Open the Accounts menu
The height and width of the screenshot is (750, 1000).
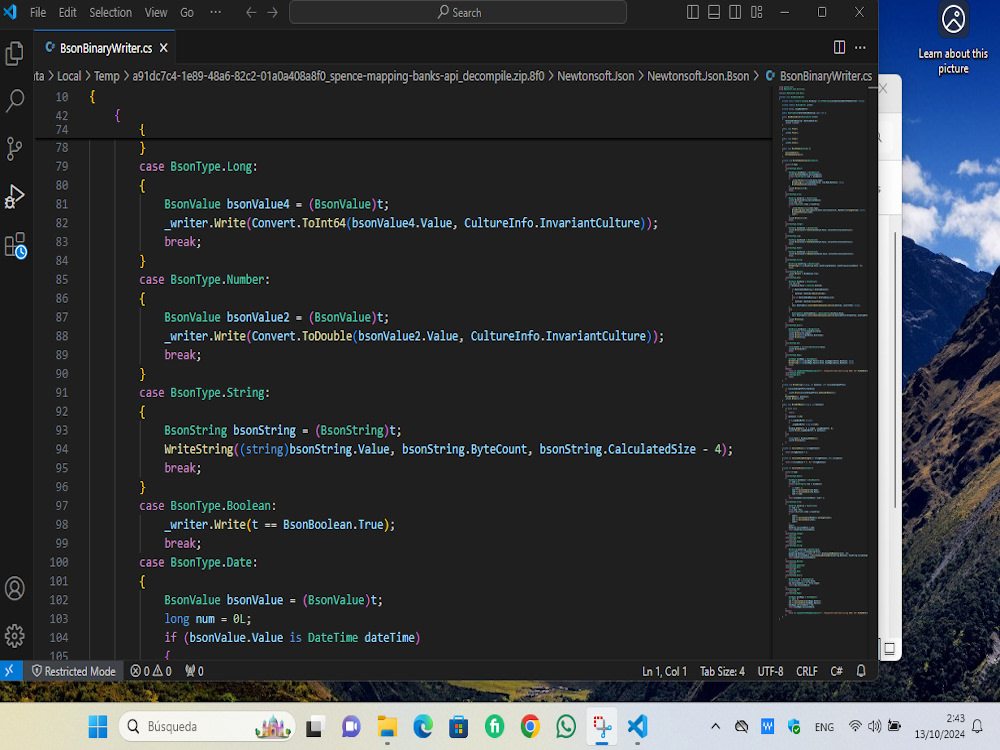click(x=15, y=589)
